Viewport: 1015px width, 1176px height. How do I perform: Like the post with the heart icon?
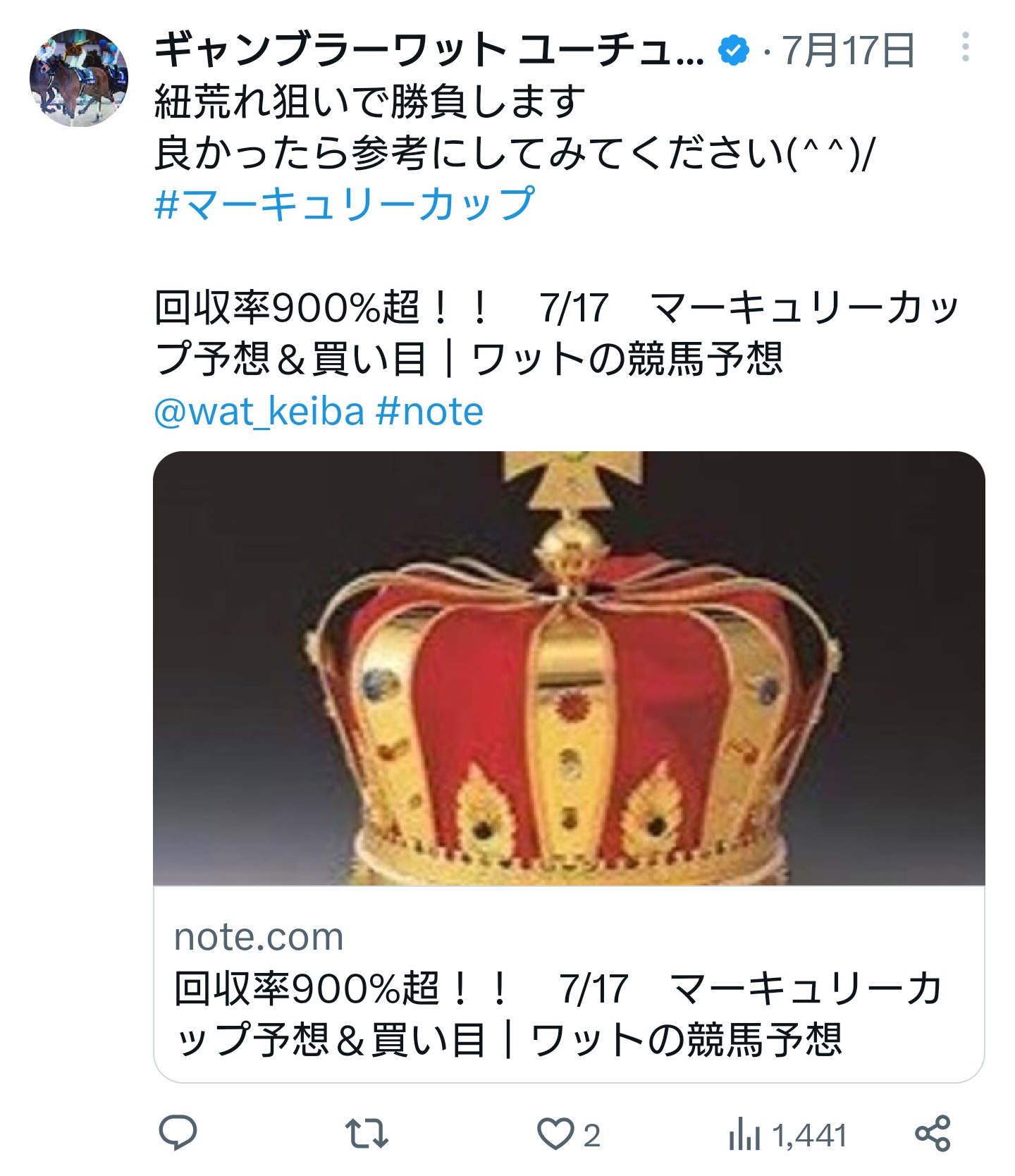pos(555,1134)
